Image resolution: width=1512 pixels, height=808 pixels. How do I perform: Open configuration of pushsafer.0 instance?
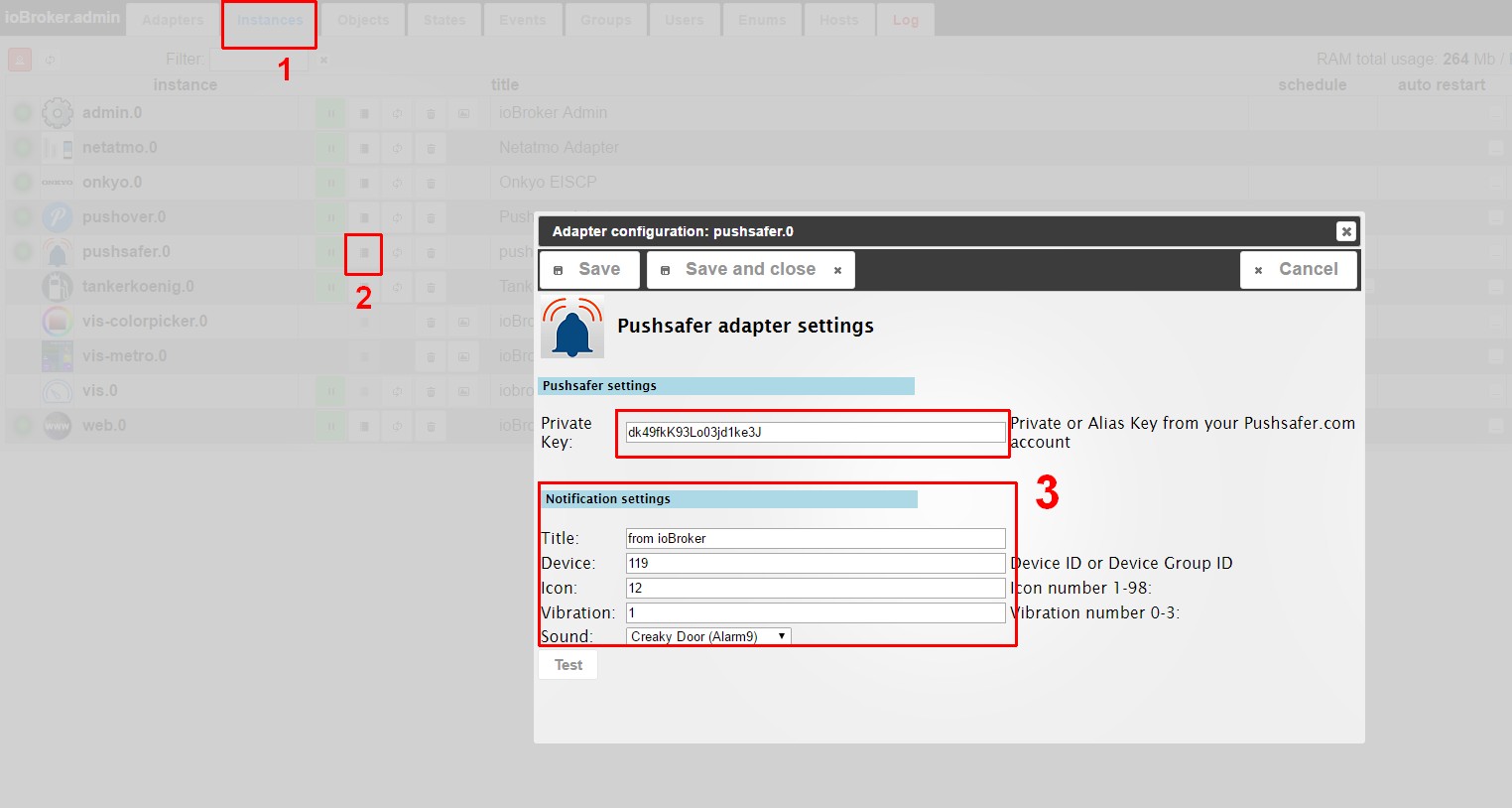[364, 253]
